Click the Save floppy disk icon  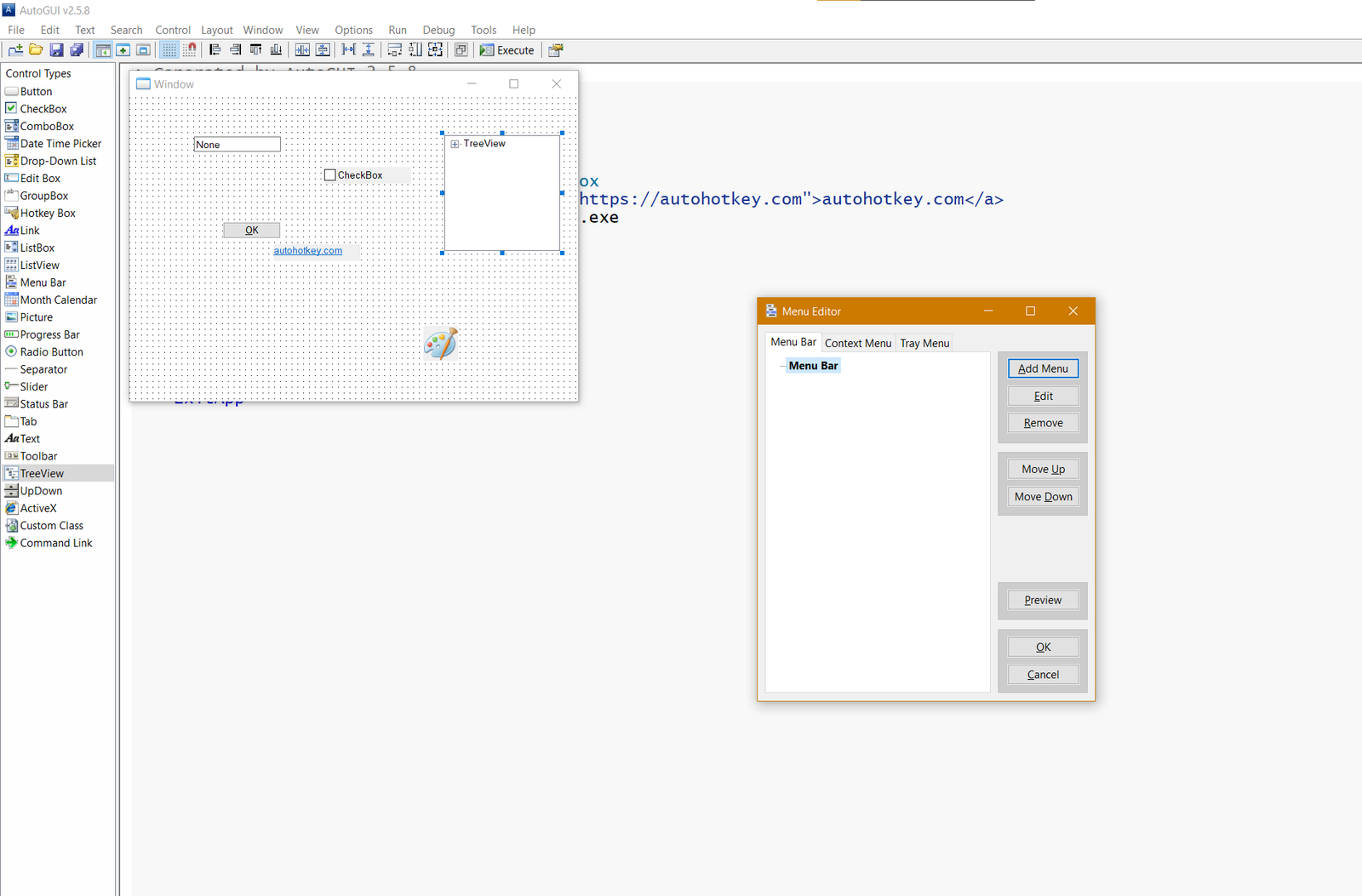pyautogui.click(x=56, y=50)
